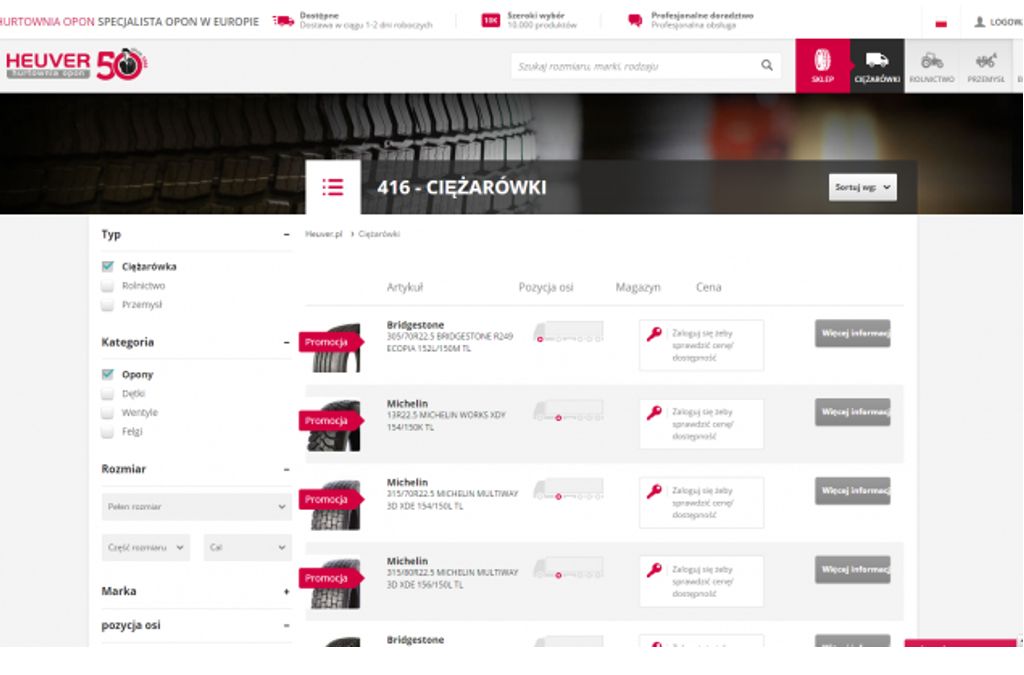
Task: Check the Dętki category checkbox
Action: 108,393
